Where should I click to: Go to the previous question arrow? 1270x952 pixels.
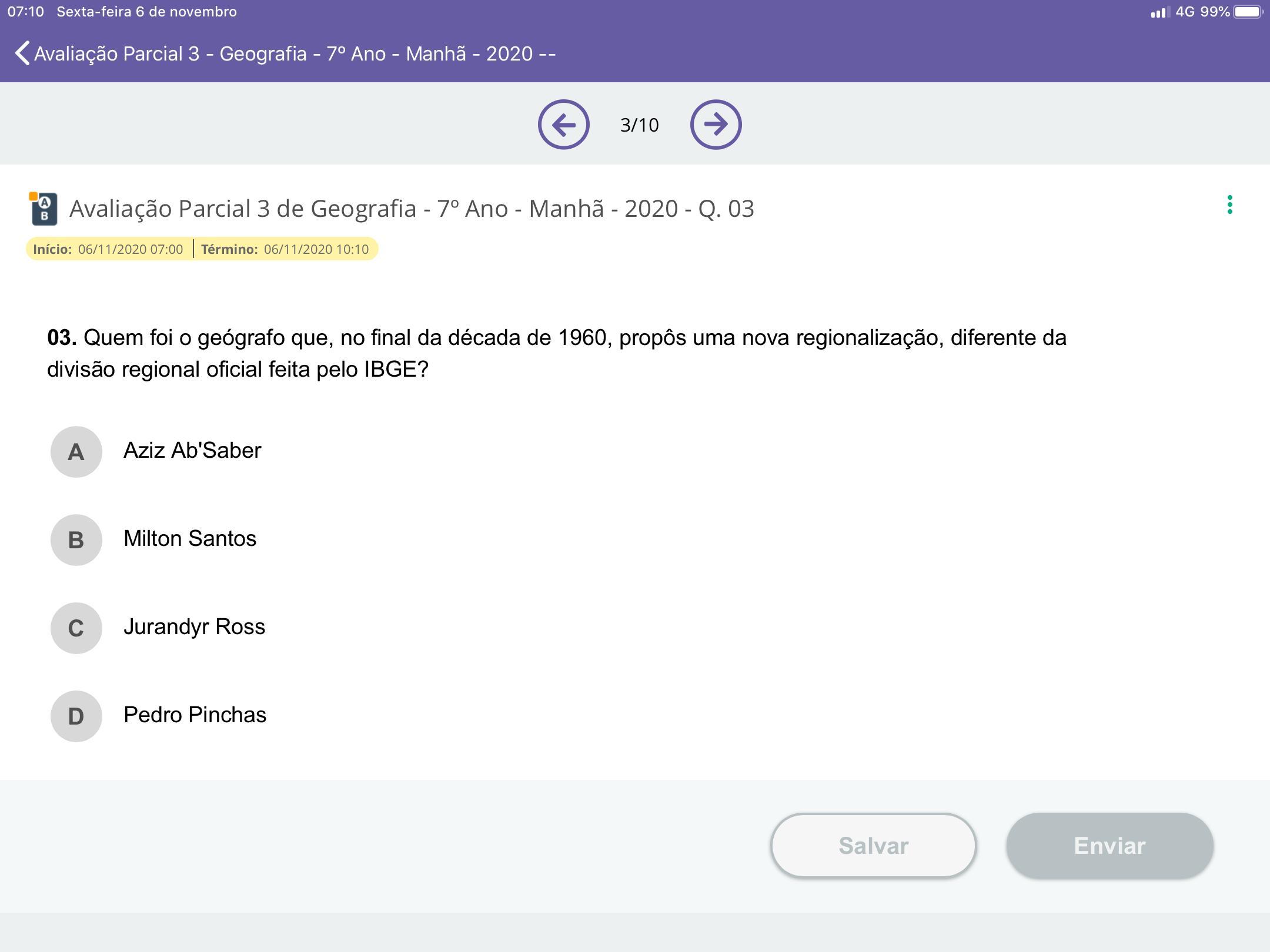563,125
